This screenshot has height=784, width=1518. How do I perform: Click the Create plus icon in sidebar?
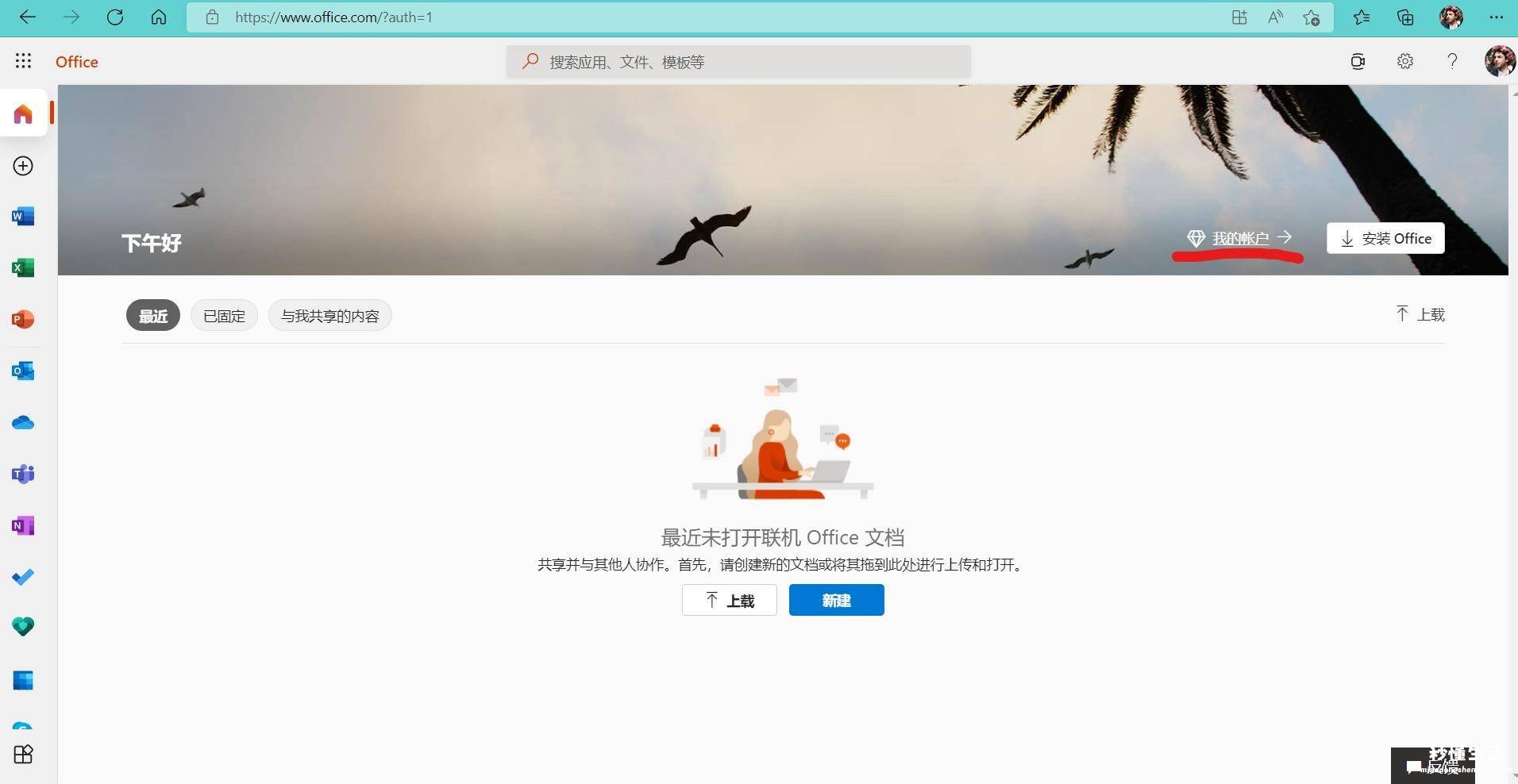pos(23,166)
